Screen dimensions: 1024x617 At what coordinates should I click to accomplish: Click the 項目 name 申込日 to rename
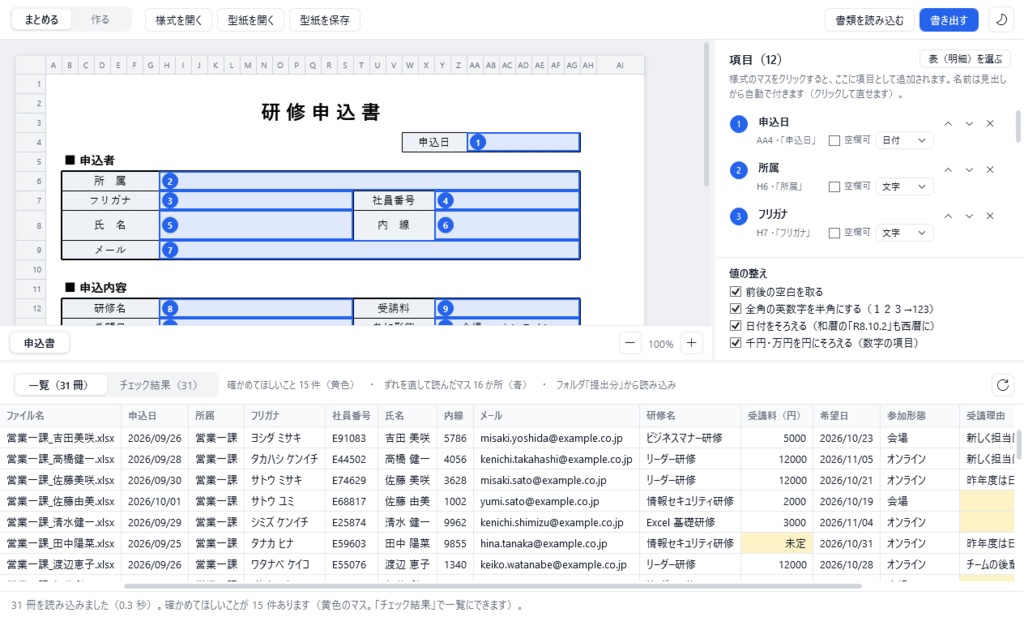click(x=773, y=123)
